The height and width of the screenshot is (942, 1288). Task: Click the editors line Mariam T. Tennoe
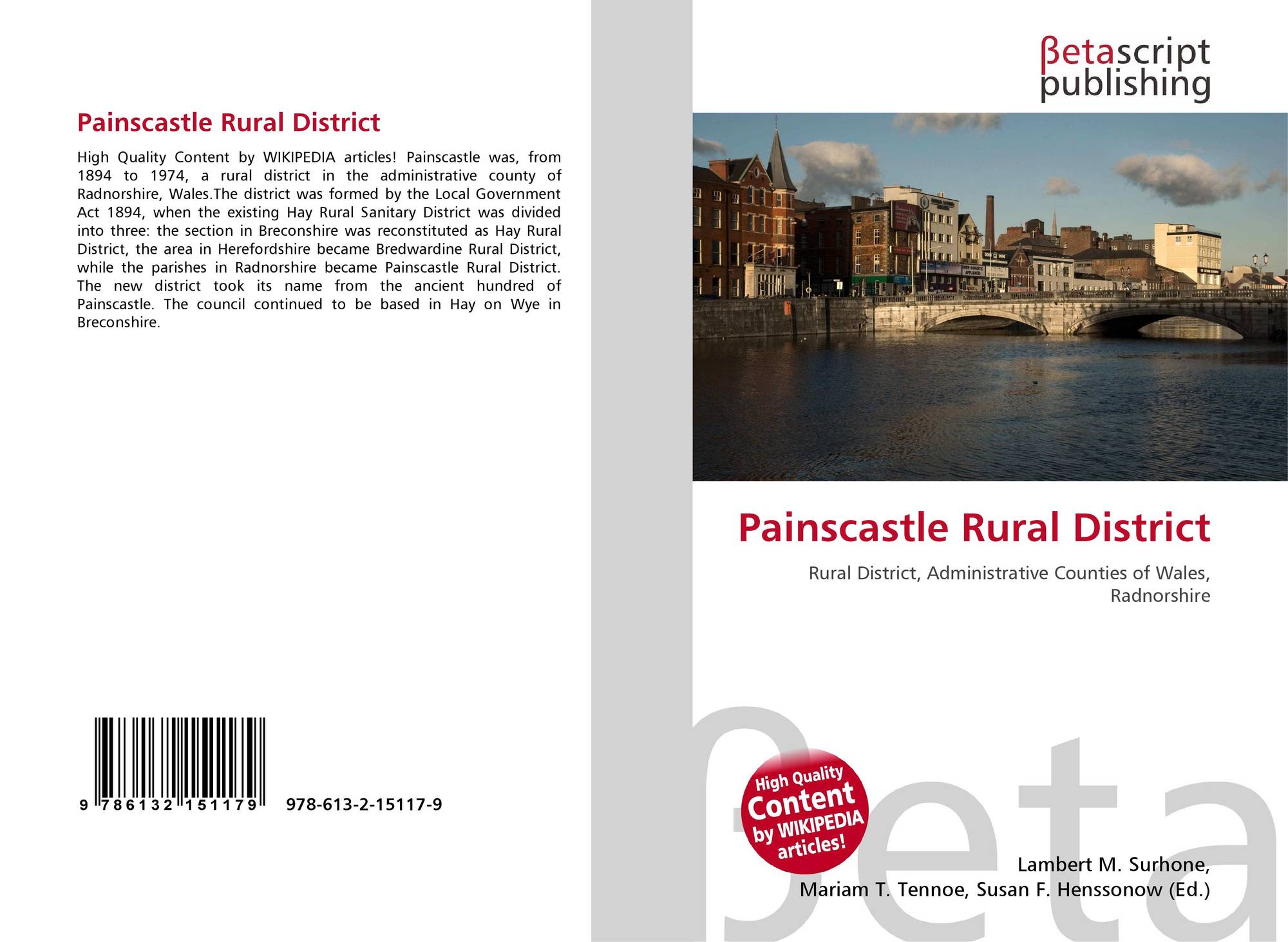[x=884, y=890]
